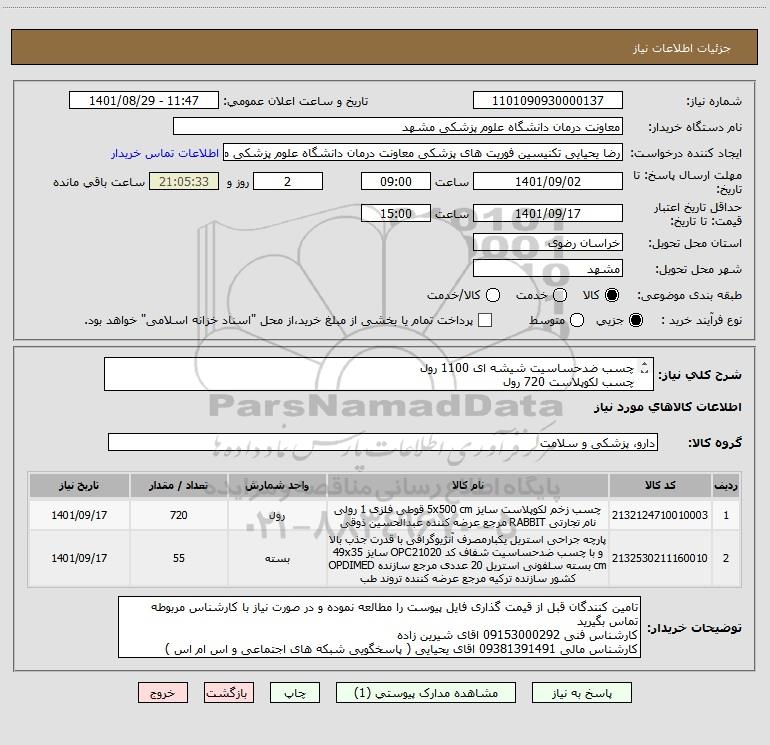Open مشاهده مدارک پیوستی (1) attachments
The height and width of the screenshot is (745, 770).
[x=425, y=692]
